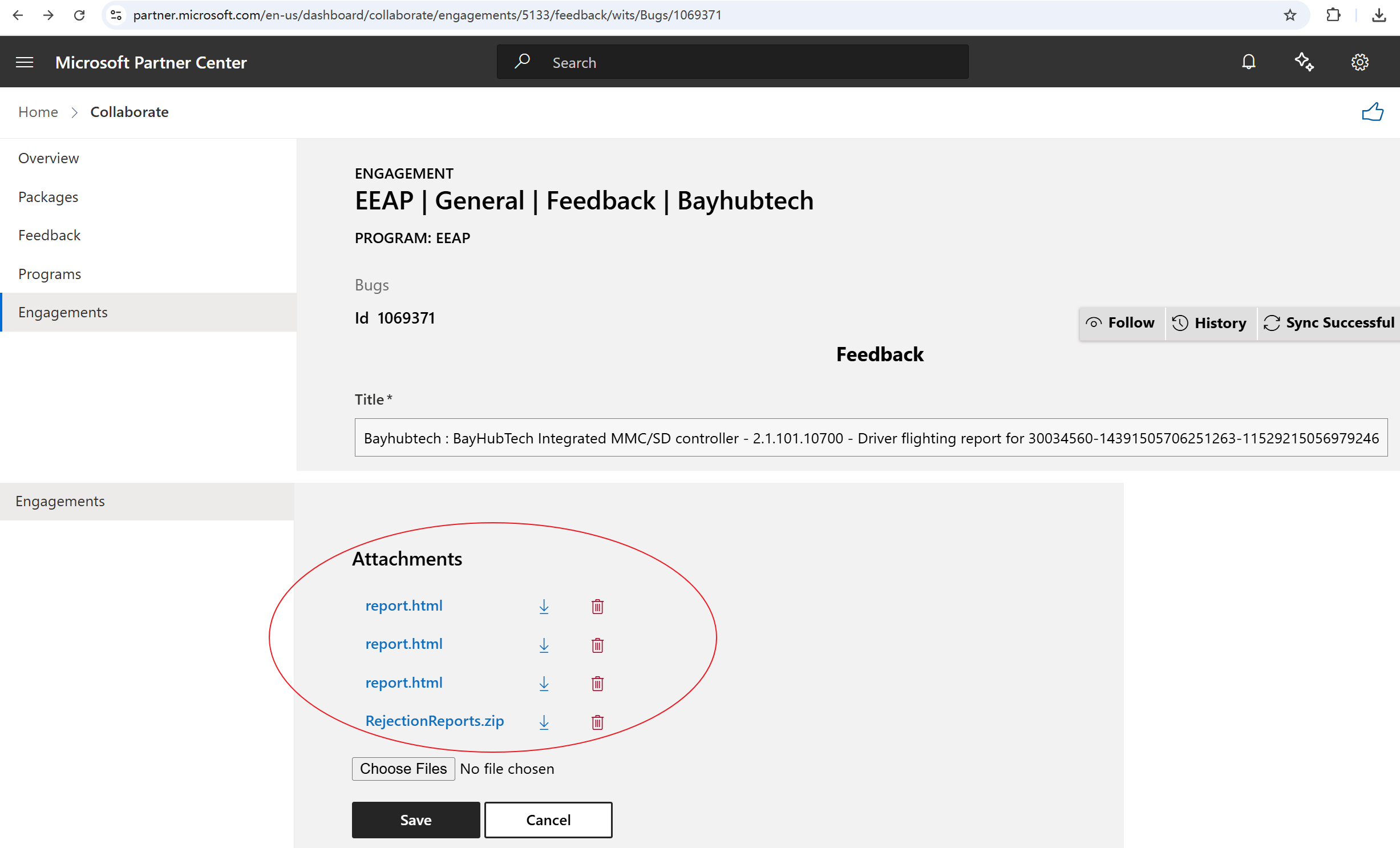Click the thumbs-up feedback icon
1400x848 pixels.
(1372, 112)
